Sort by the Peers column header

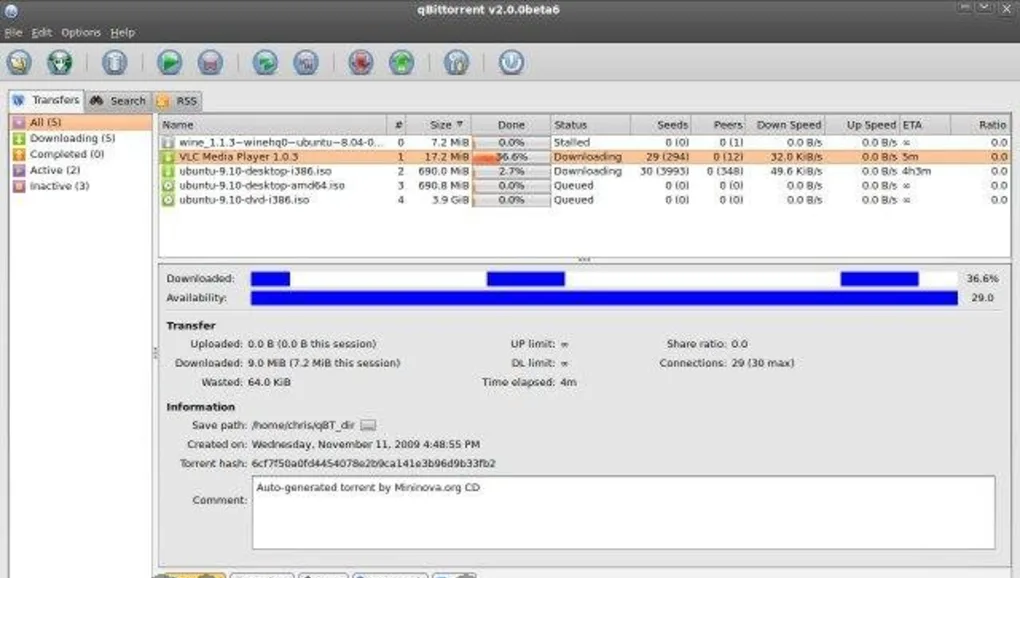click(718, 125)
